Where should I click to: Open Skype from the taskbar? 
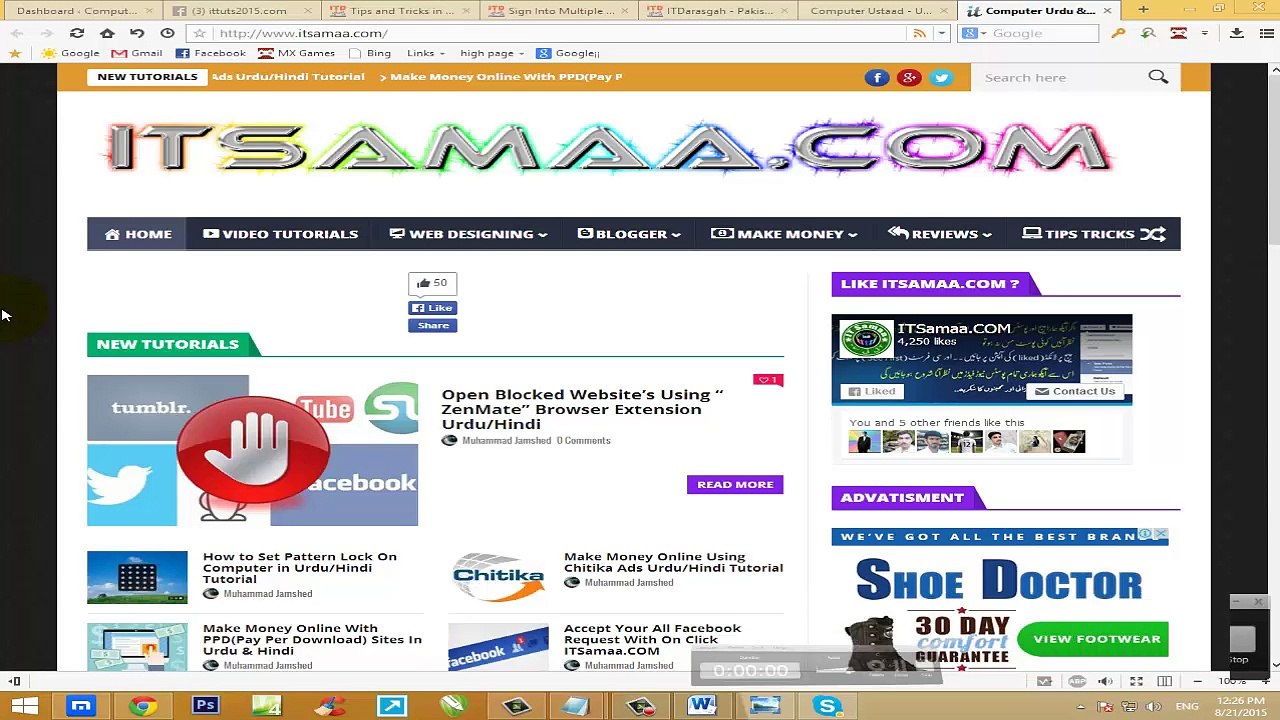pos(827,706)
